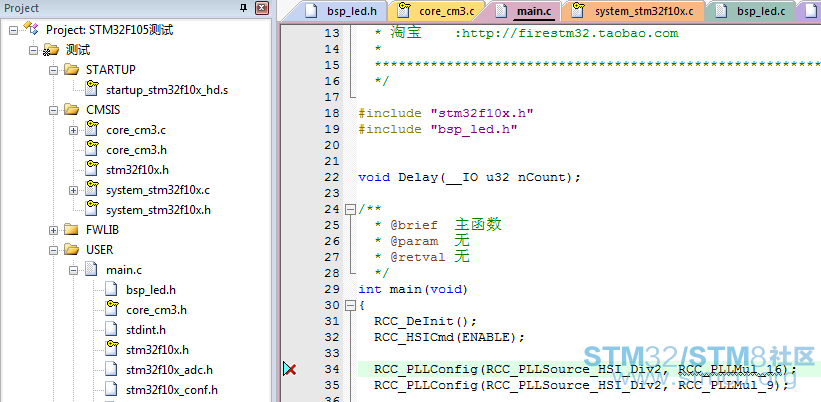Select core_cm3.h under main.c dependencies

coord(156,310)
